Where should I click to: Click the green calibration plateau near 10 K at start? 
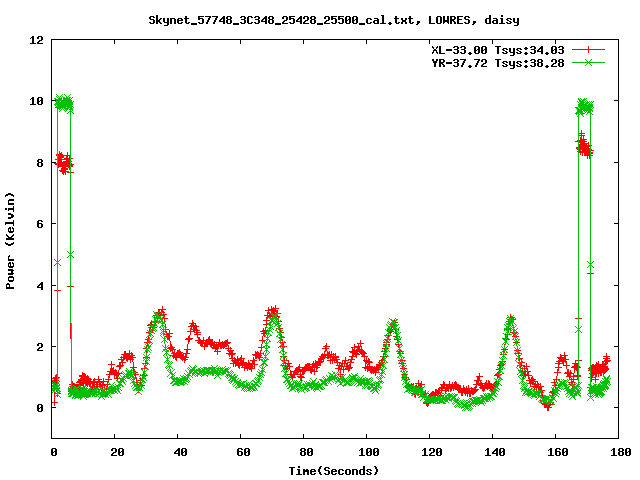[64, 103]
